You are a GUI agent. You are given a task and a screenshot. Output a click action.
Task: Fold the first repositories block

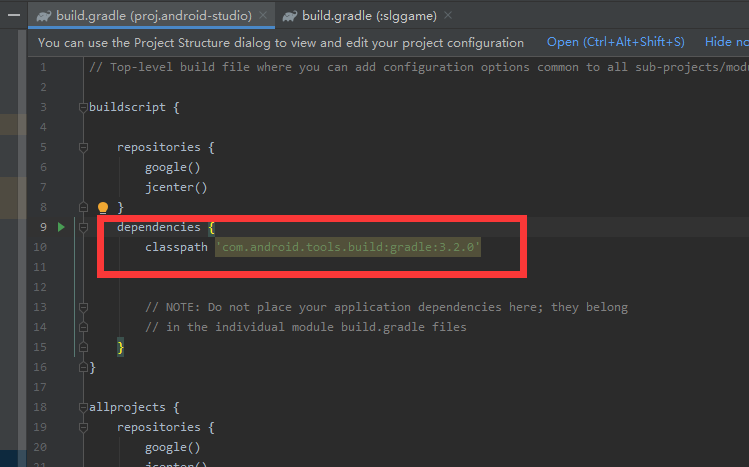[83, 147]
